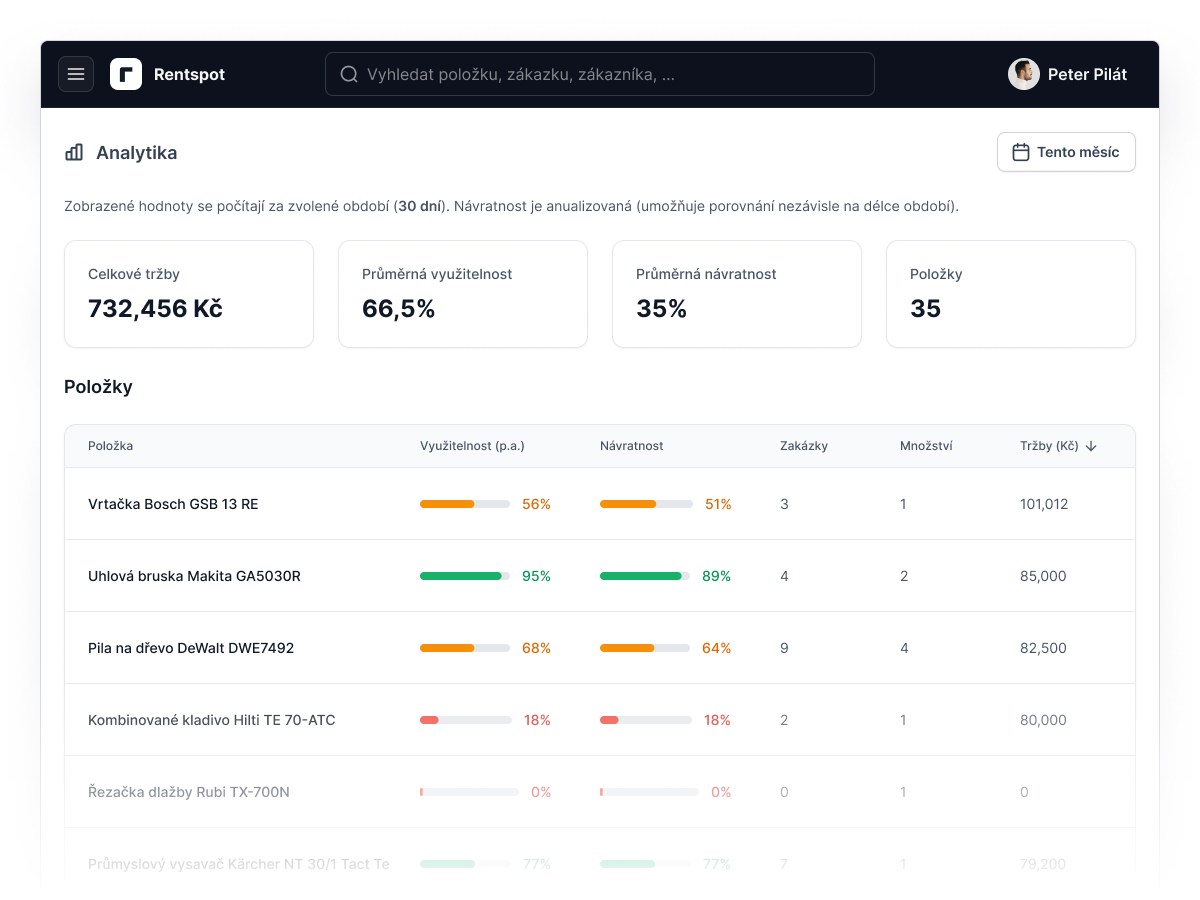Viewport: 1200px width, 900px height.
Task: Open the Tento měsíc period selector
Action: point(1066,152)
